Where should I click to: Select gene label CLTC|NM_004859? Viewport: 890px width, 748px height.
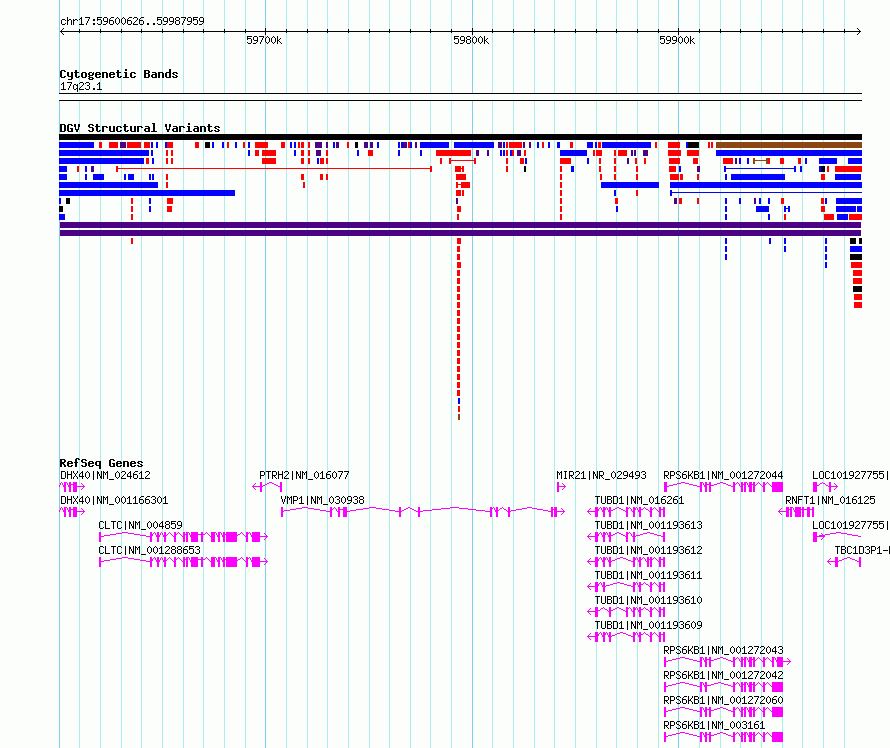tap(140, 525)
